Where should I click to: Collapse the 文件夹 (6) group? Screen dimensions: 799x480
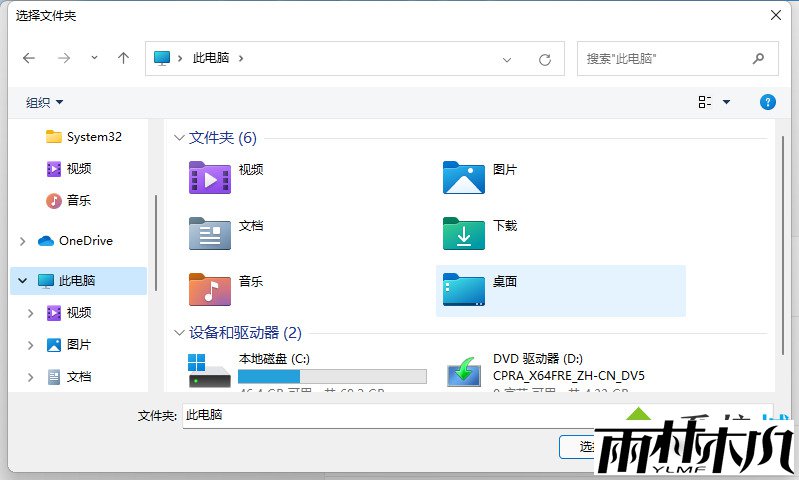180,138
